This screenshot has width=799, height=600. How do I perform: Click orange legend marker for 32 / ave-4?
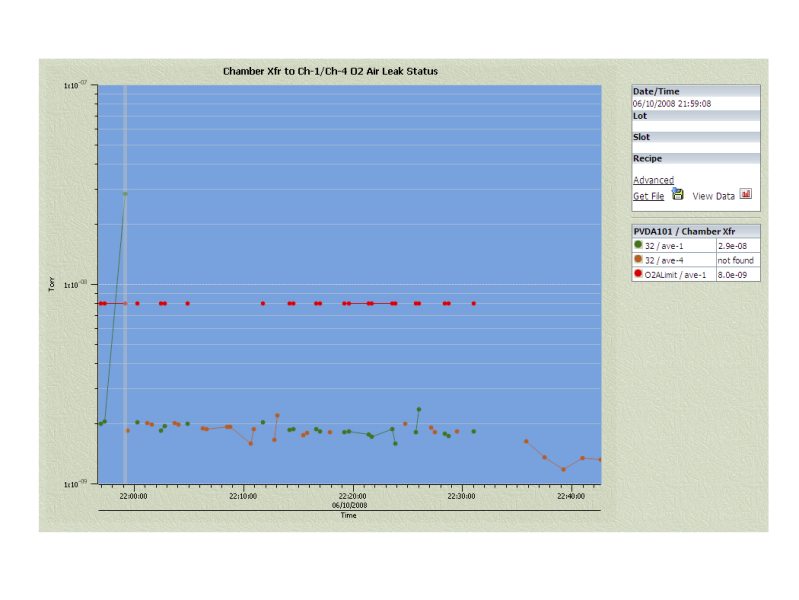(x=638, y=260)
